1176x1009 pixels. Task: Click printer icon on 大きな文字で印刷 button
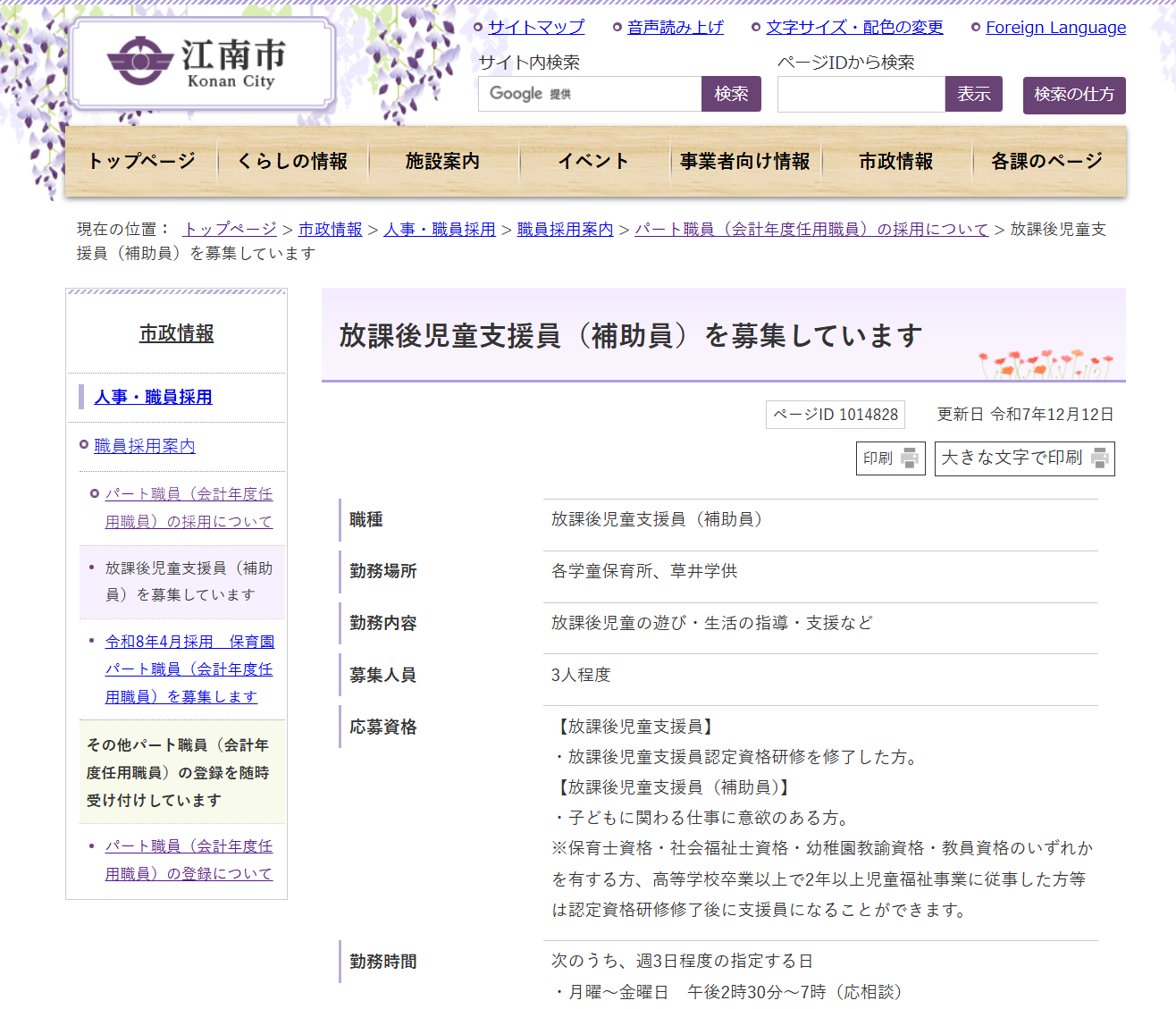click(x=1099, y=458)
